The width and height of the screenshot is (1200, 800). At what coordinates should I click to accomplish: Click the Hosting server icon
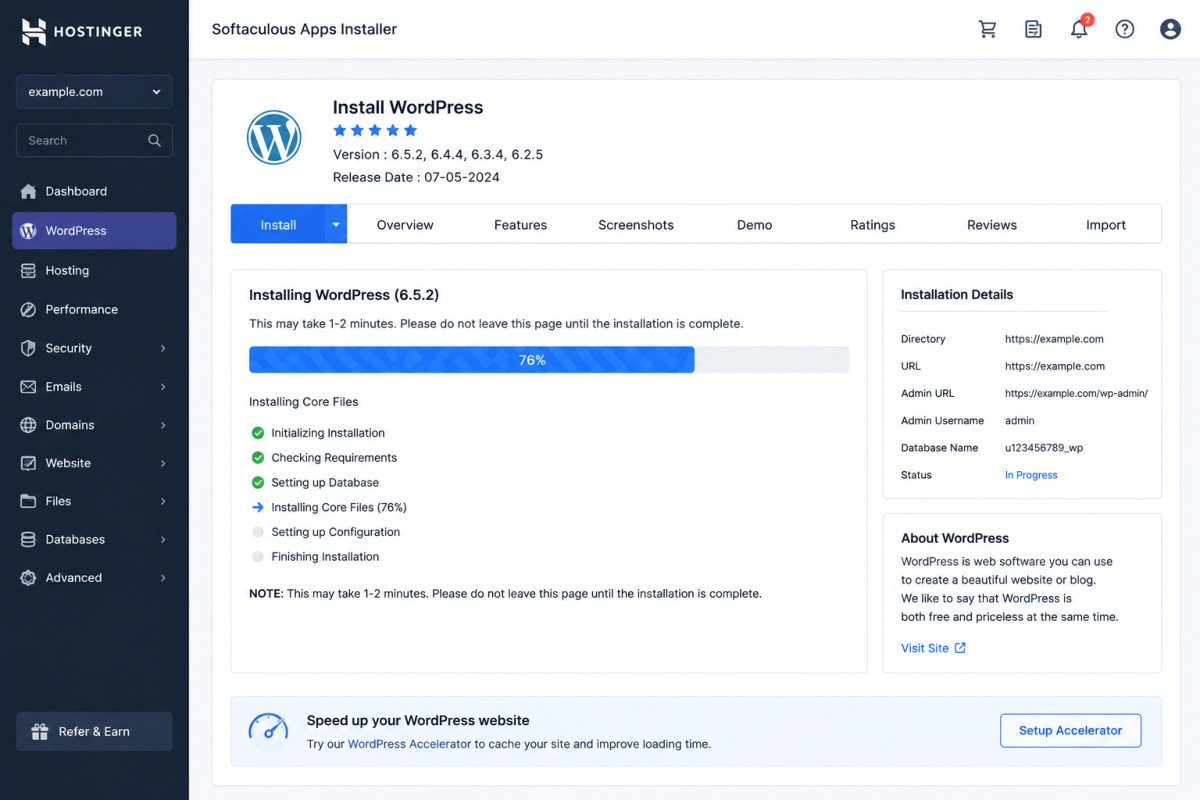point(28,271)
